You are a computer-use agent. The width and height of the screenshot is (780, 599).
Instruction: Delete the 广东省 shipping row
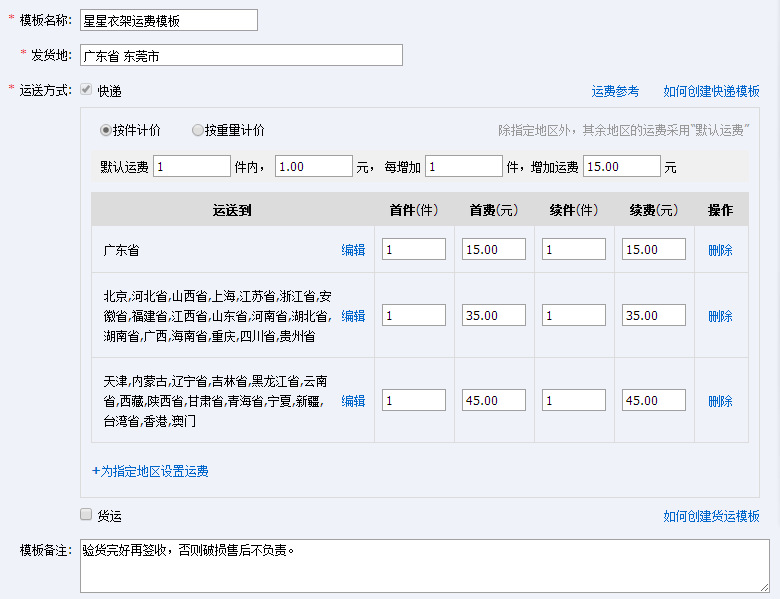(720, 250)
